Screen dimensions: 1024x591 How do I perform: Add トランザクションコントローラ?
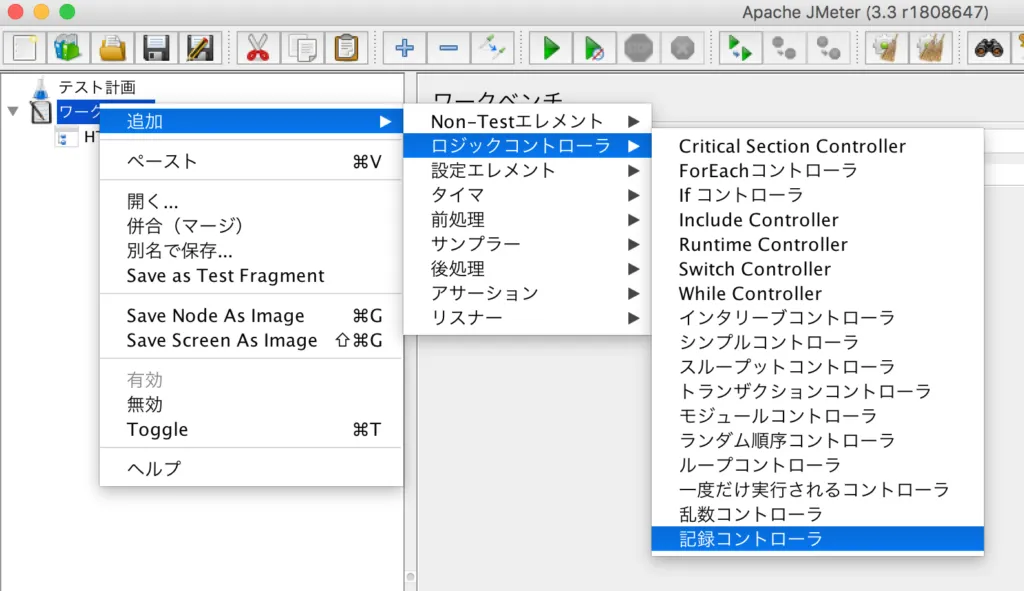pyautogui.click(x=818, y=392)
